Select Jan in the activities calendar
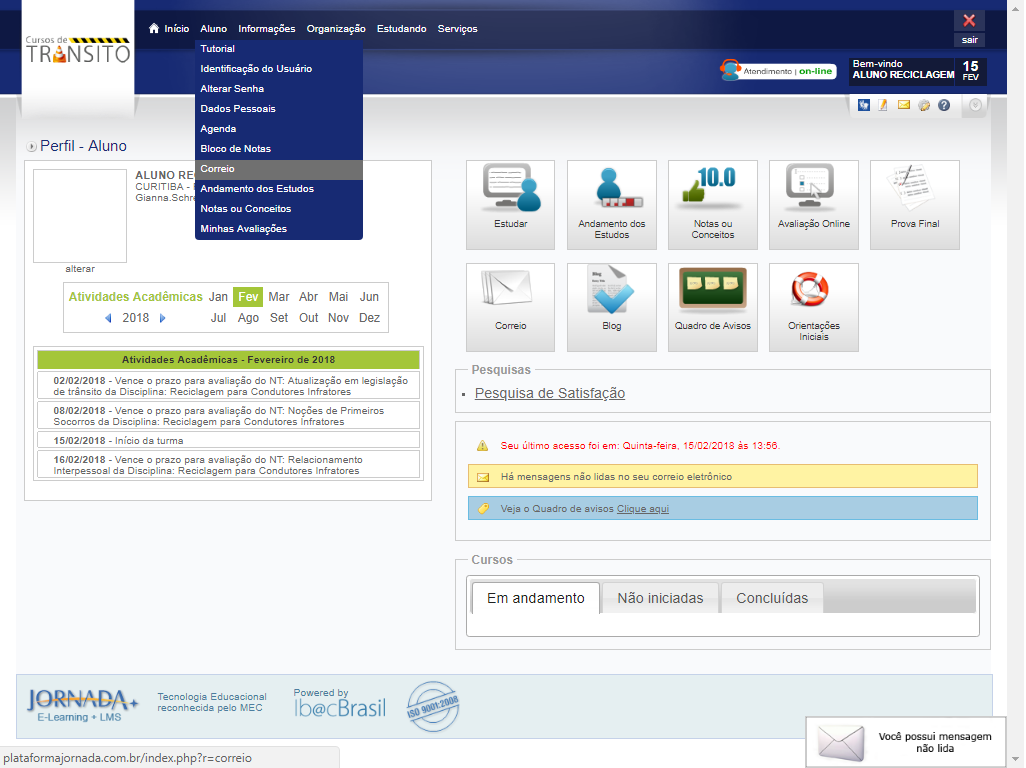1026x768 pixels. click(x=218, y=297)
